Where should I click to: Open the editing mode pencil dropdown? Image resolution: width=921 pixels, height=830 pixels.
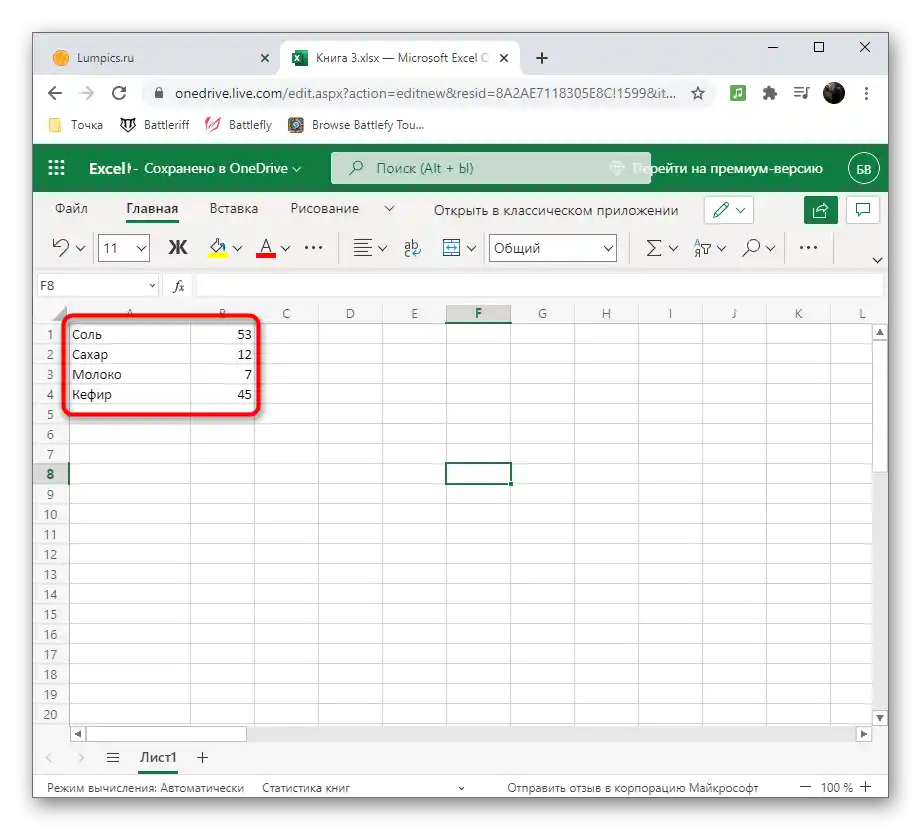[728, 210]
